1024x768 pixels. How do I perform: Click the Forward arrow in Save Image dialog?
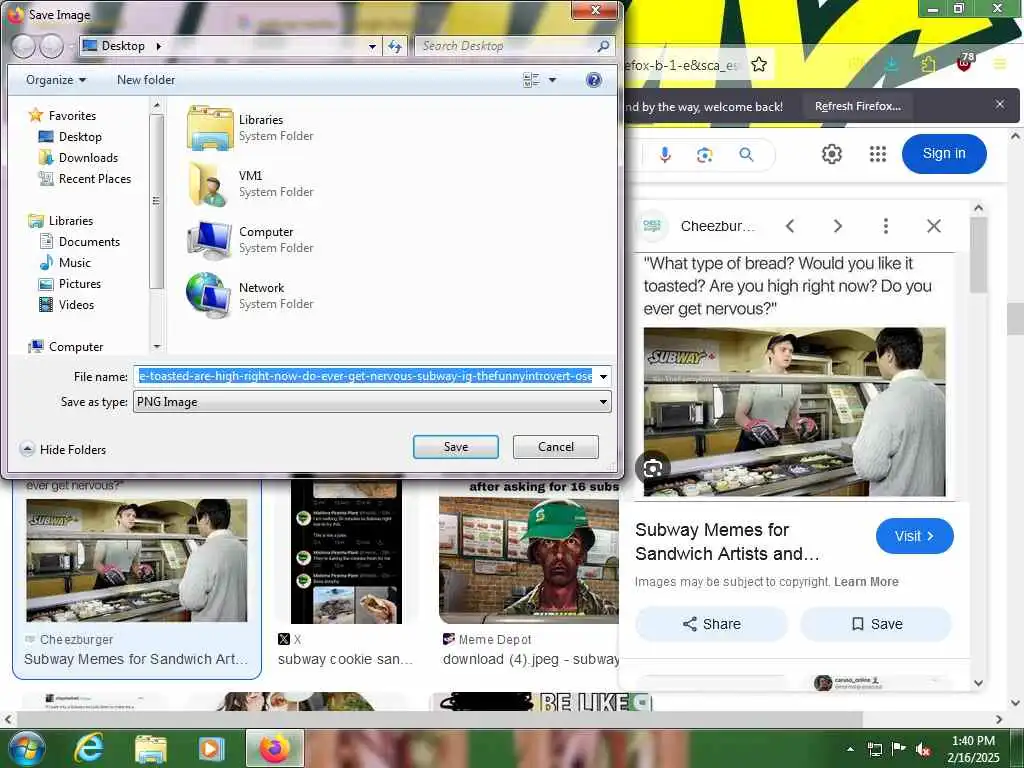(x=52, y=46)
